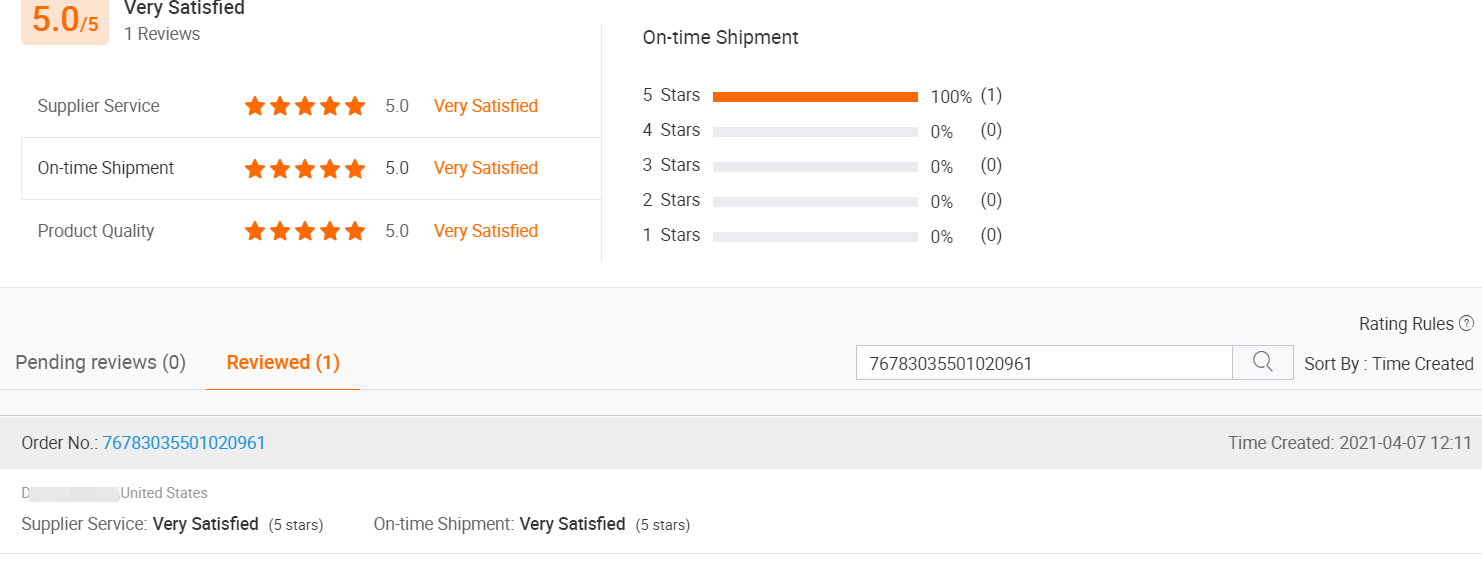
Task: Click the 4 Stars rating bar
Action: click(815, 131)
